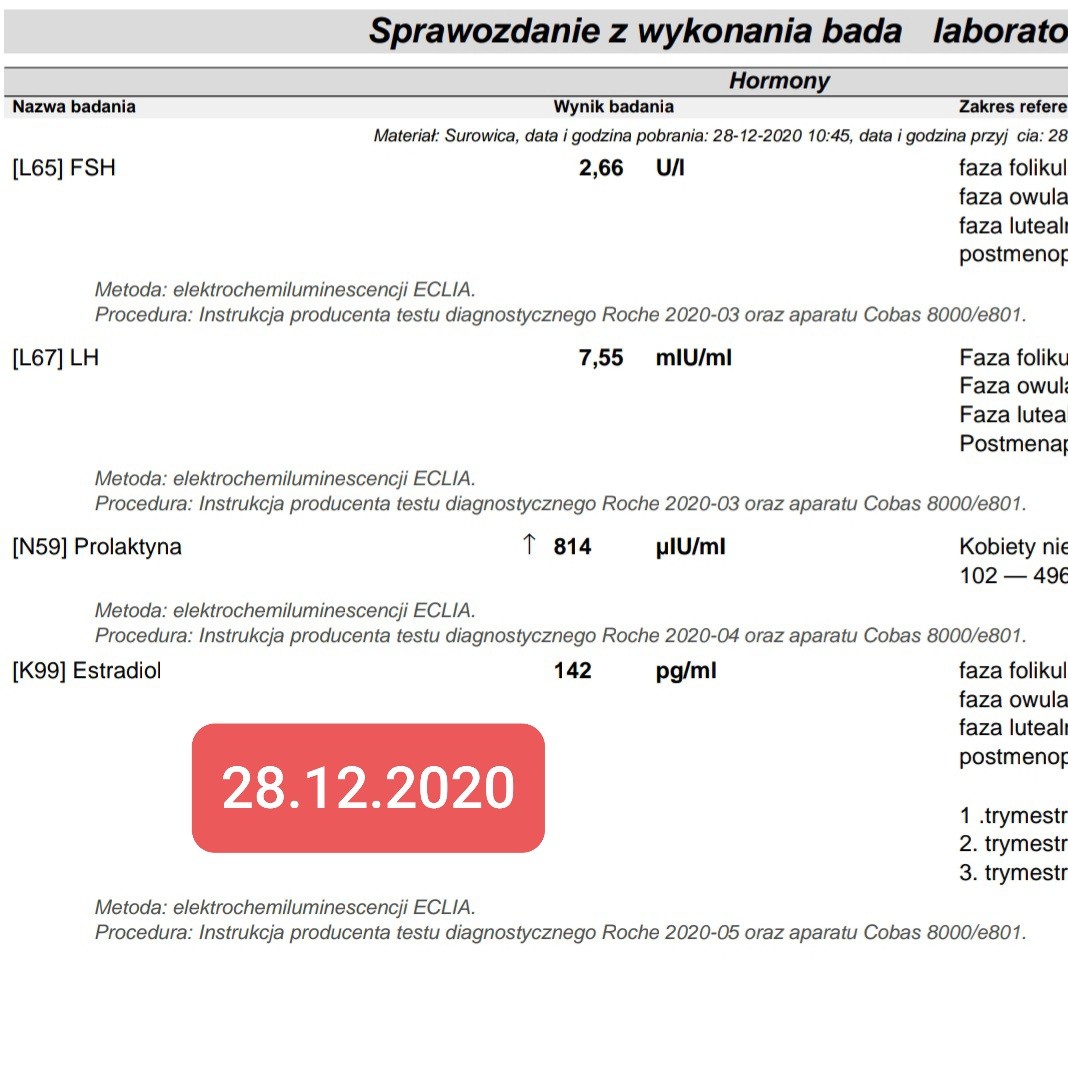The height and width of the screenshot is (1084, 1068).
Task: Click the '[N59] Prolaktyna' test name
Action: click(x=97, y=547)
